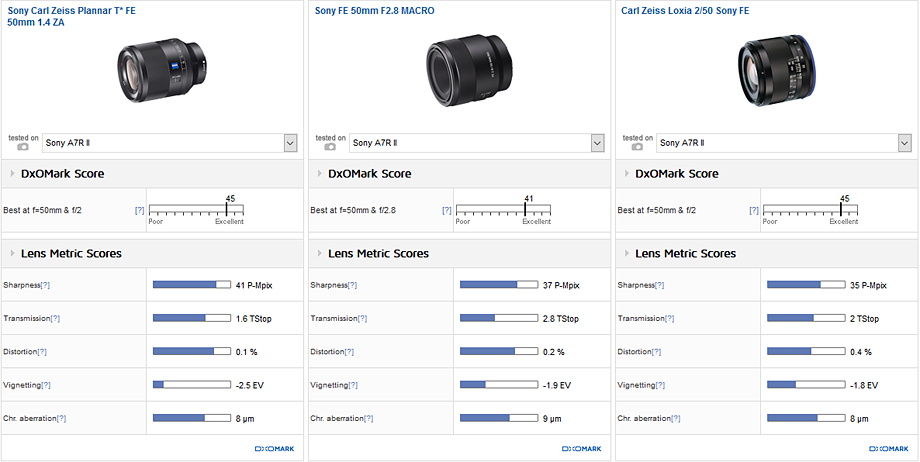Open Distortion [?] help in the MACRO panel
The image size is (920, 462).
coord(349,352)
